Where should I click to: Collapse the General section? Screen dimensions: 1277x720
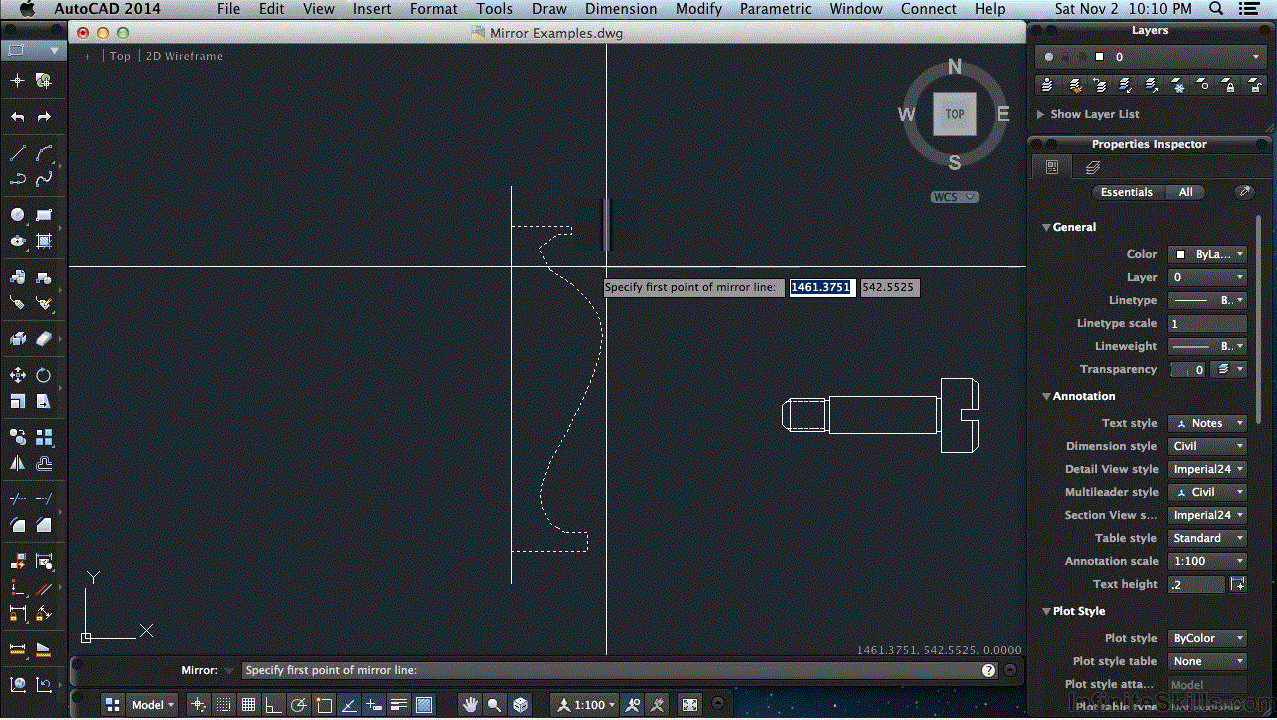[x=1046, y=227]
